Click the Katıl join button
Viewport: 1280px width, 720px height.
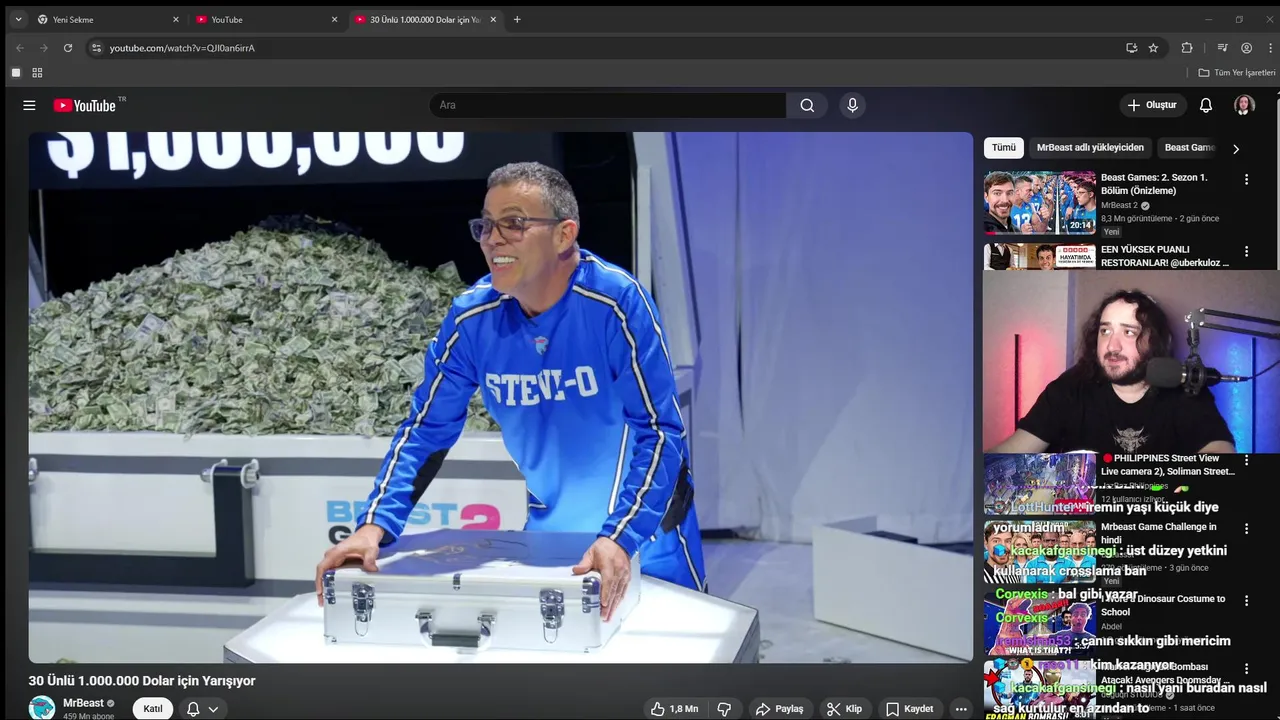pyautogui.click(x=153, y=709)
